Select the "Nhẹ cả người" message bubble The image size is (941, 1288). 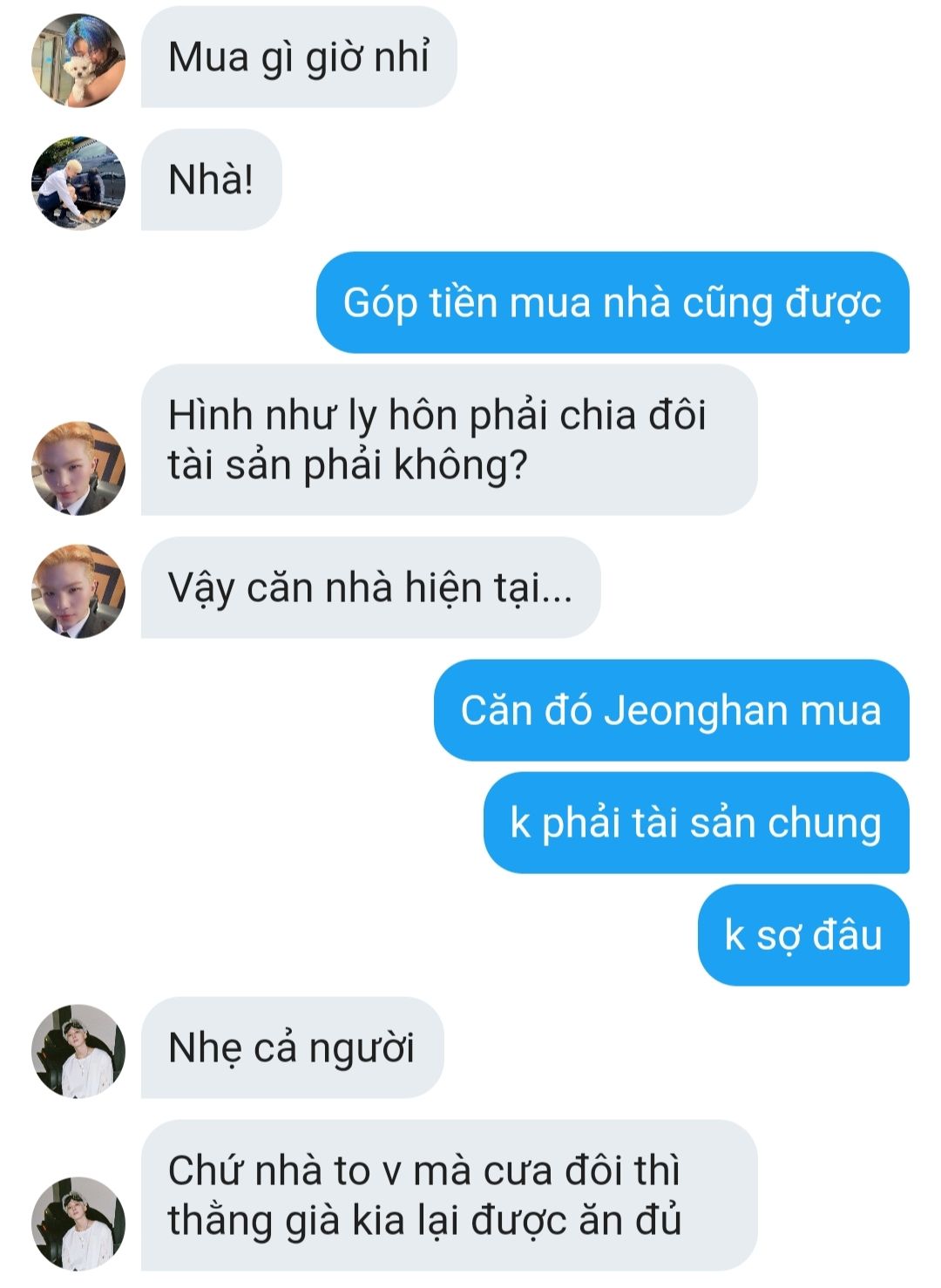coord(293,1047)
